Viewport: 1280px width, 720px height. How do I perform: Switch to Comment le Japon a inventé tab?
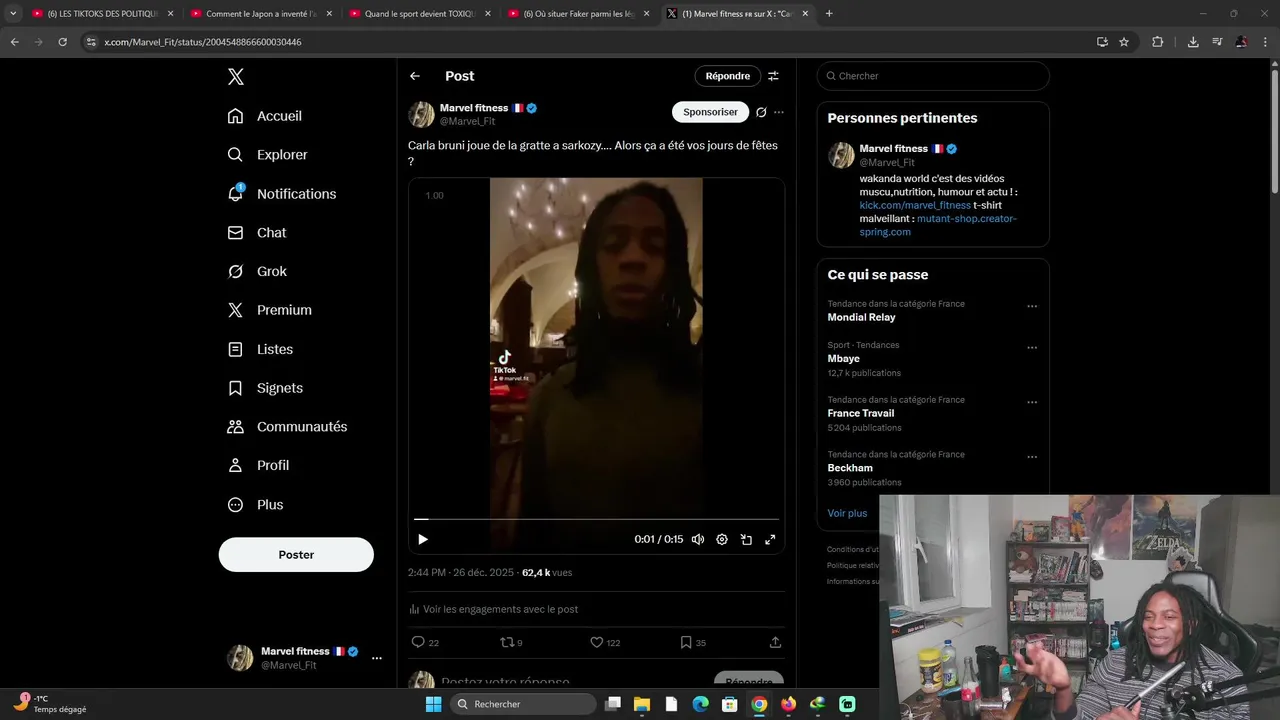coord(260,14)
